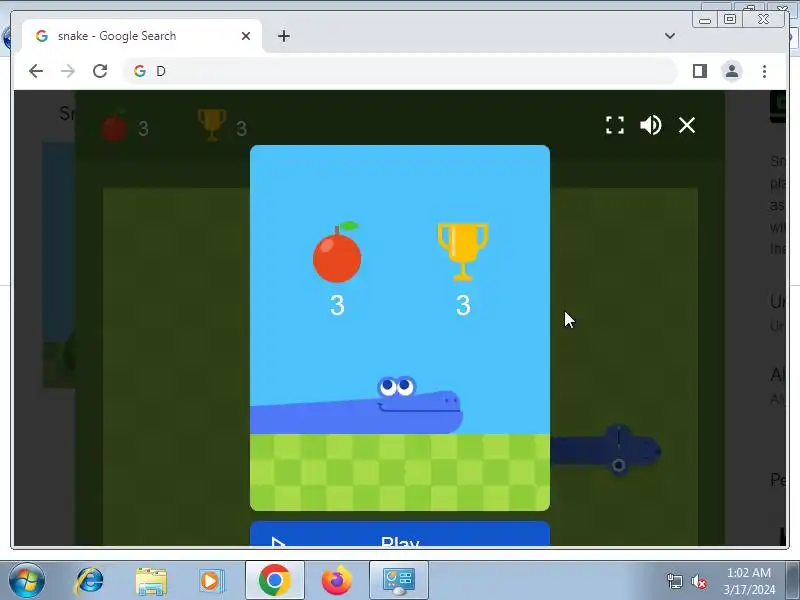Click the blue snake illustration in dialog
800x600 pixels.
tap(357, 405)
